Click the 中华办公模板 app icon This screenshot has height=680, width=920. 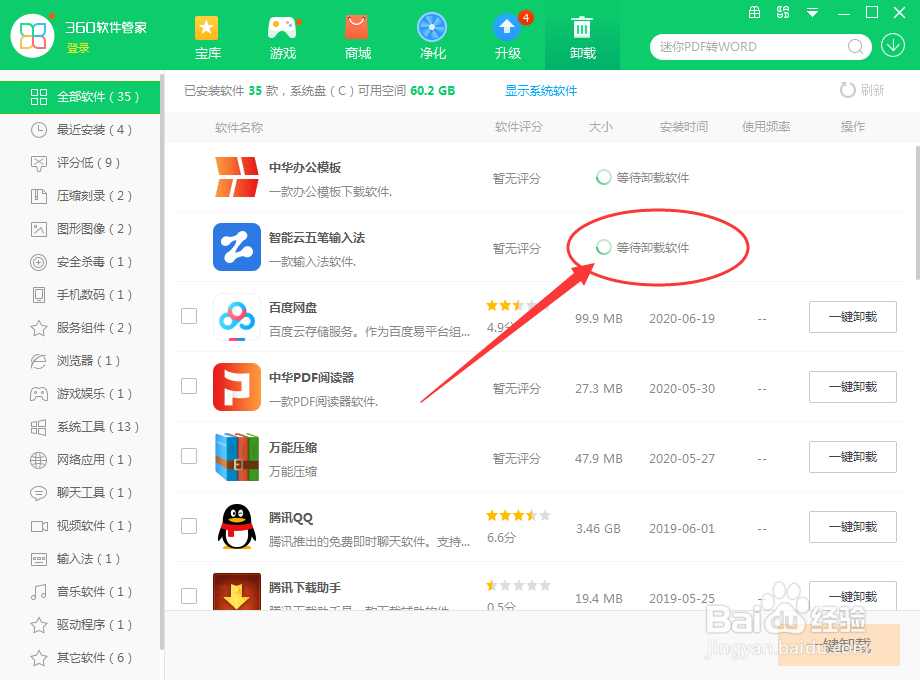236,177
